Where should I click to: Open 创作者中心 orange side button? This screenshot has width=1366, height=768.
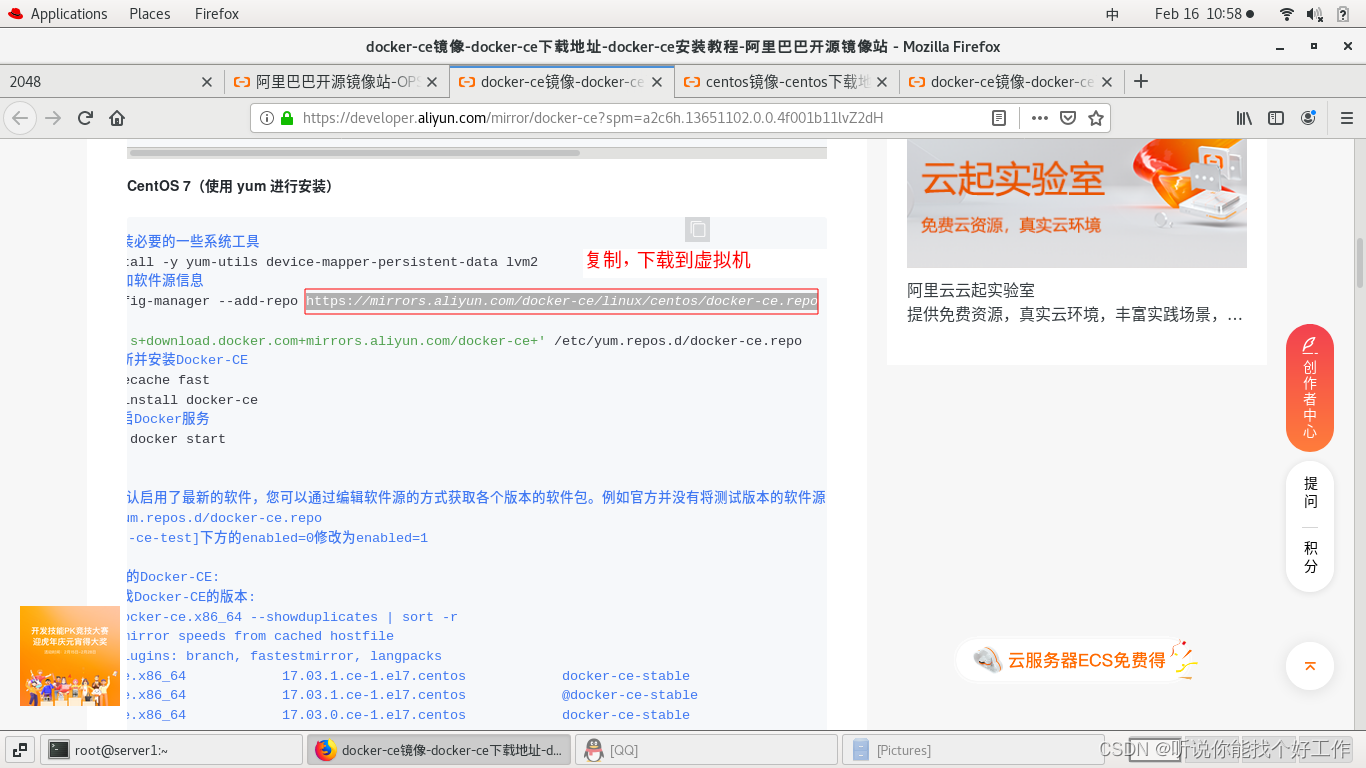pyautogui.click(x=1310, y=388)
